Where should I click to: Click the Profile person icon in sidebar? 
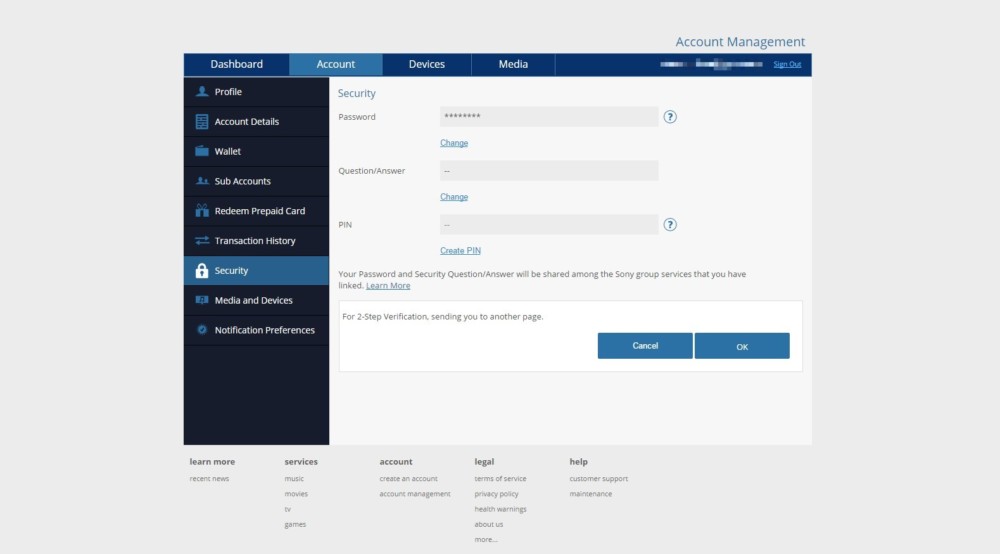pyautogui.click(x=202, y=92)
